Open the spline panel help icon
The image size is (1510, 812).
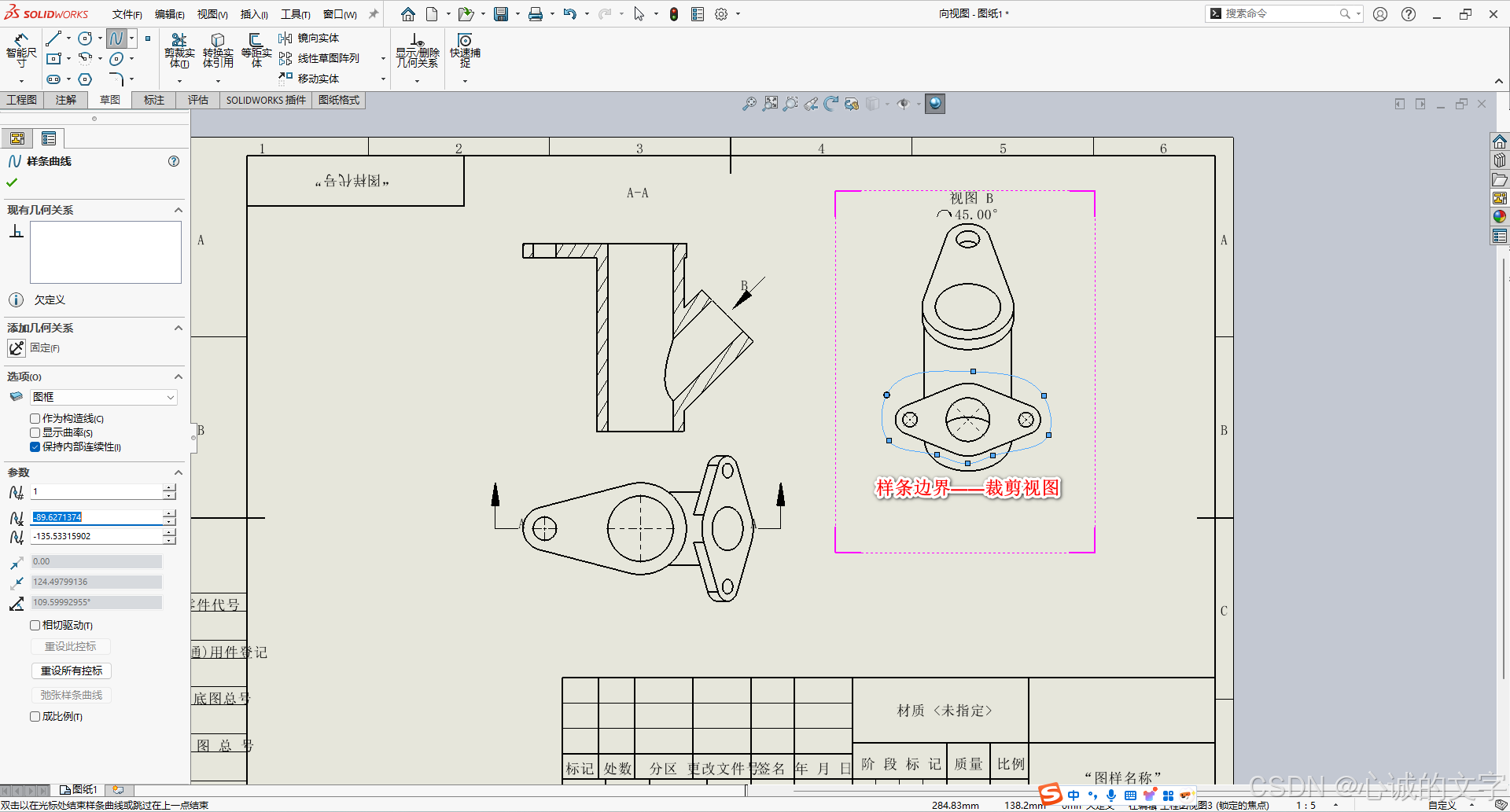(174, 161)
